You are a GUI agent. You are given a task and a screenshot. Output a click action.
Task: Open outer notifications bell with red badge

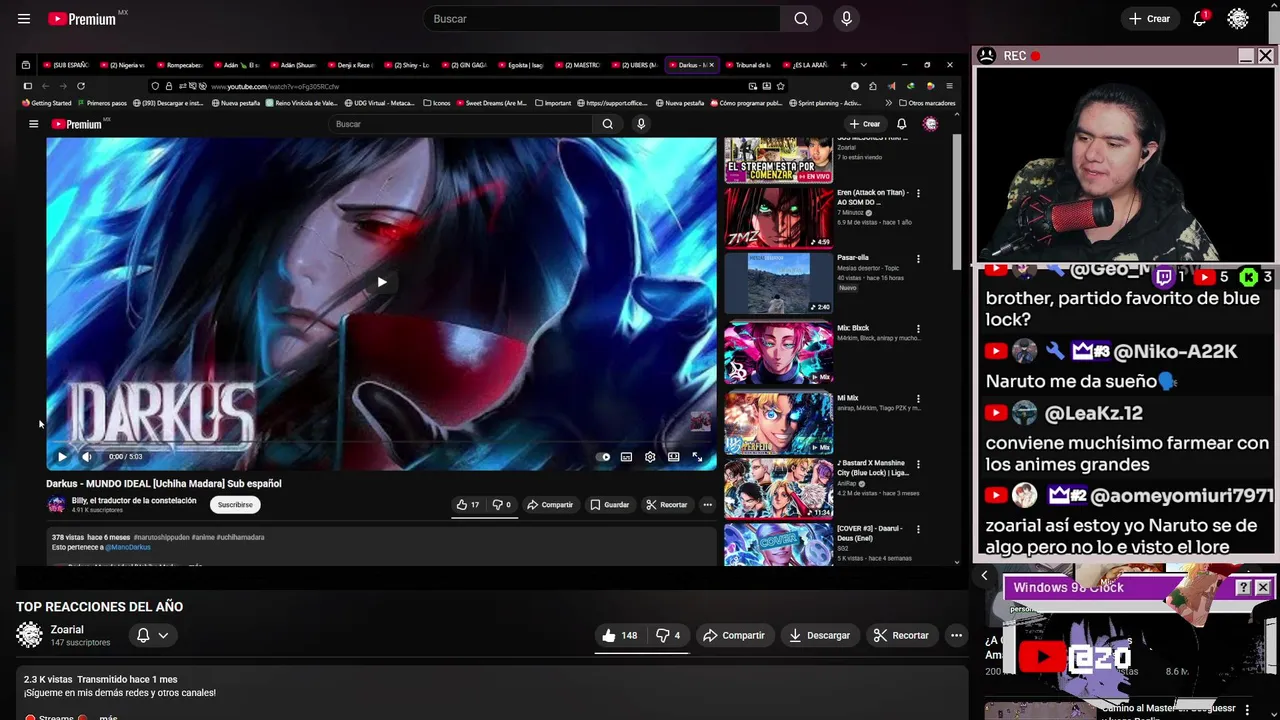(1200, 19)
